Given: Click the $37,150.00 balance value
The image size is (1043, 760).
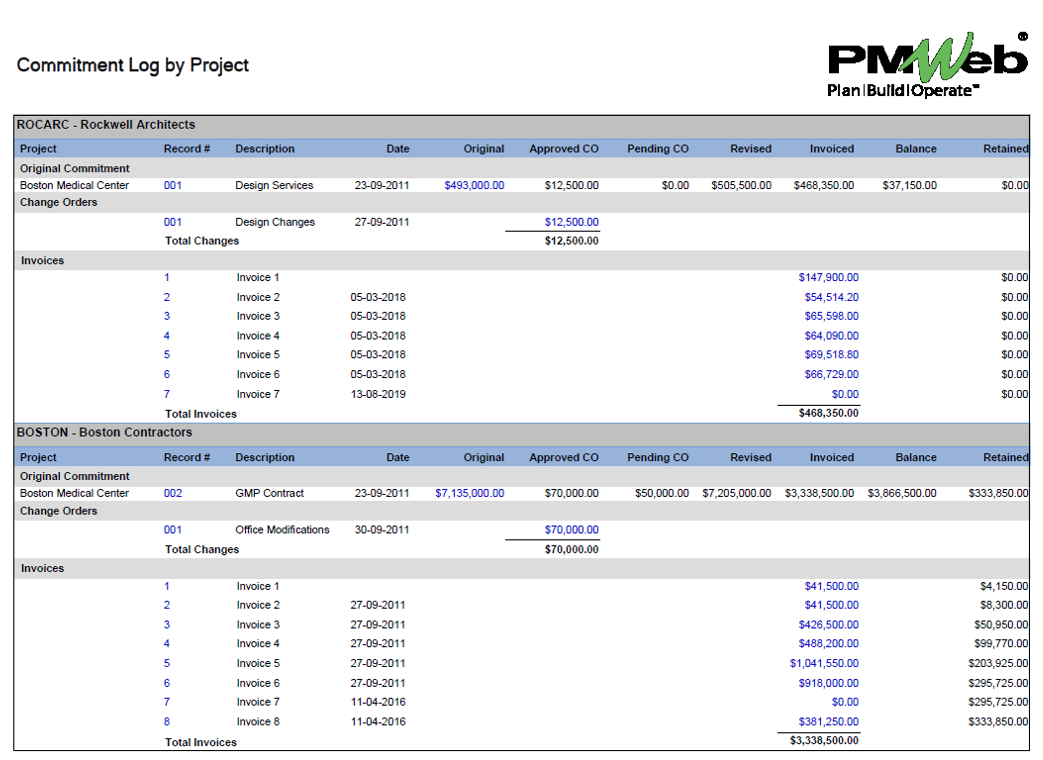Looking at the screenshot, I should pos(909,186).
